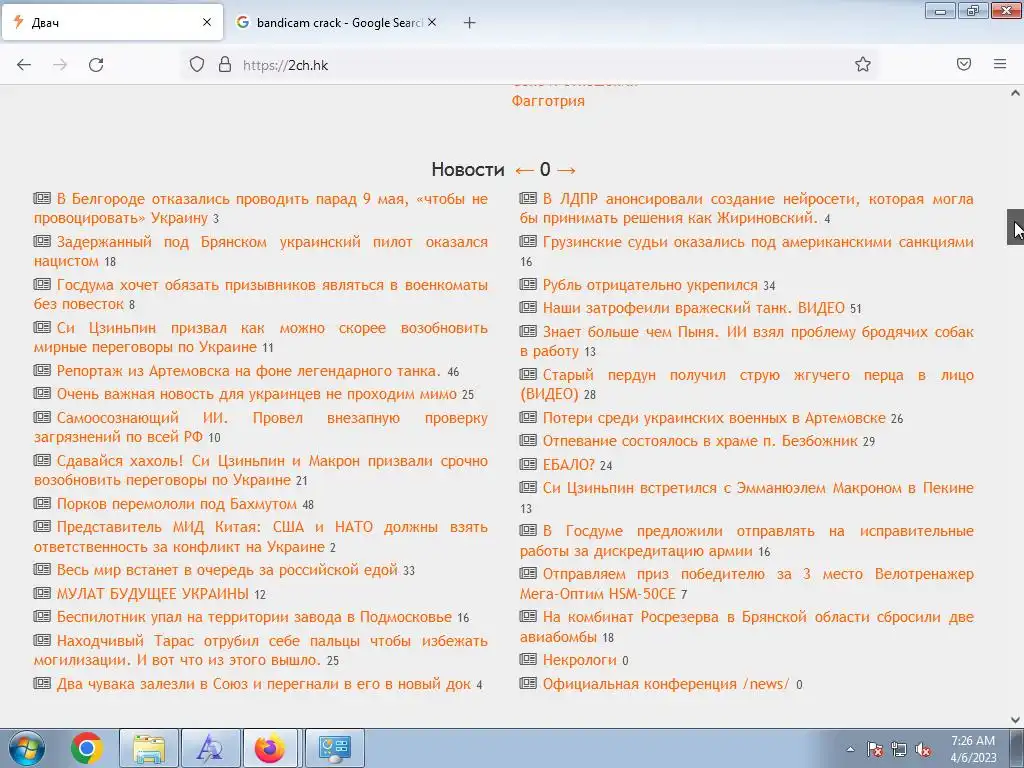Viewport: 1024px width, 768px height.
Task: Open Репортаж из Артемовска thread
Action: pyautogui.click(x=249, y=371)
